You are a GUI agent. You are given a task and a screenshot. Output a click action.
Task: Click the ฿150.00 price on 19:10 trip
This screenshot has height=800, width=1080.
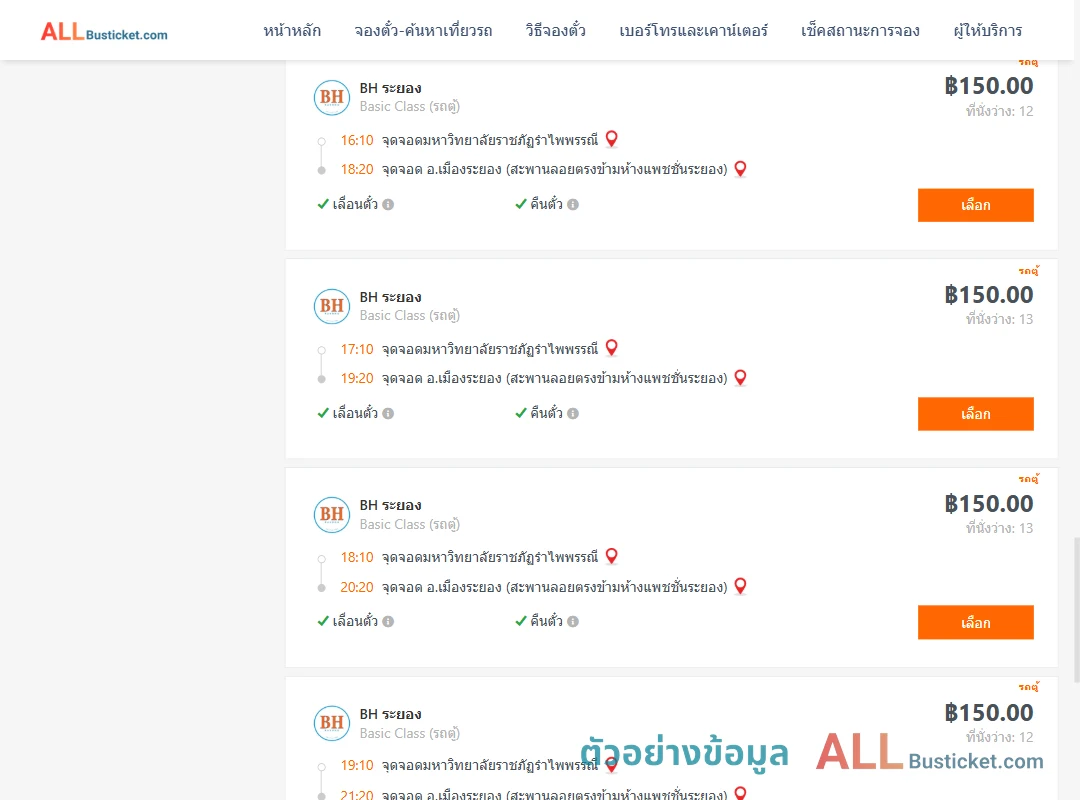tap(988, 712)
